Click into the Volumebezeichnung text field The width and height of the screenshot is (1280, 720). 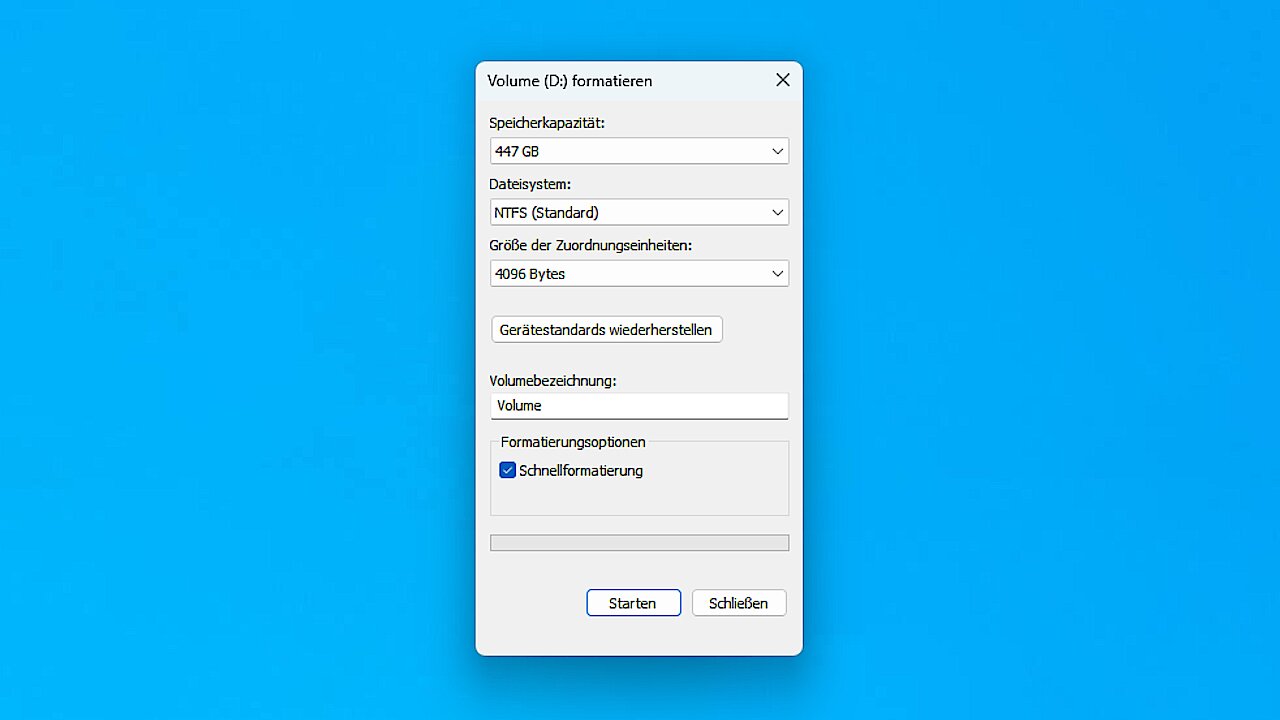click(x=639, y=406)
